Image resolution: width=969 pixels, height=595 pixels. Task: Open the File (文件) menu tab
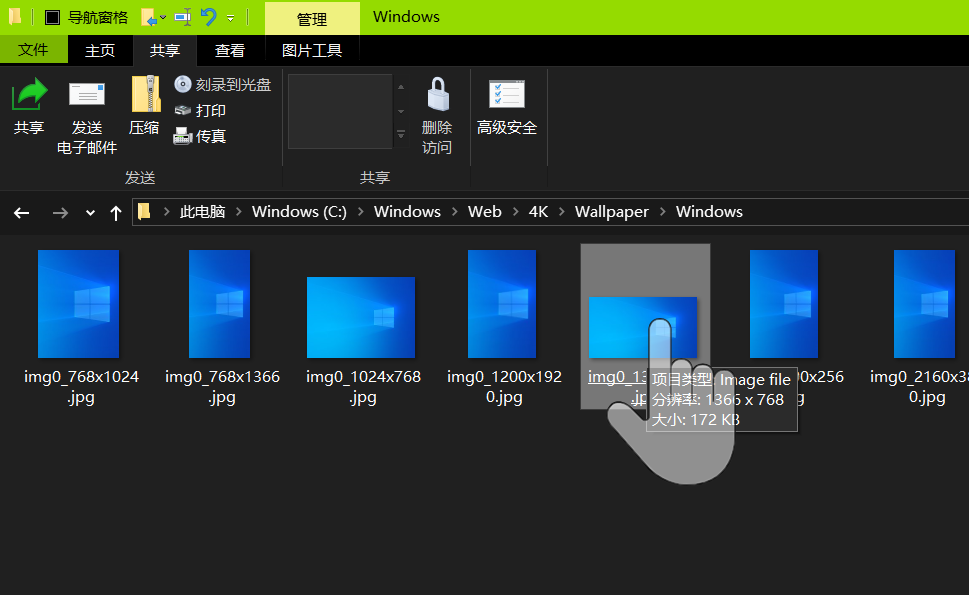pyautogui.click(x=33, y=49)
